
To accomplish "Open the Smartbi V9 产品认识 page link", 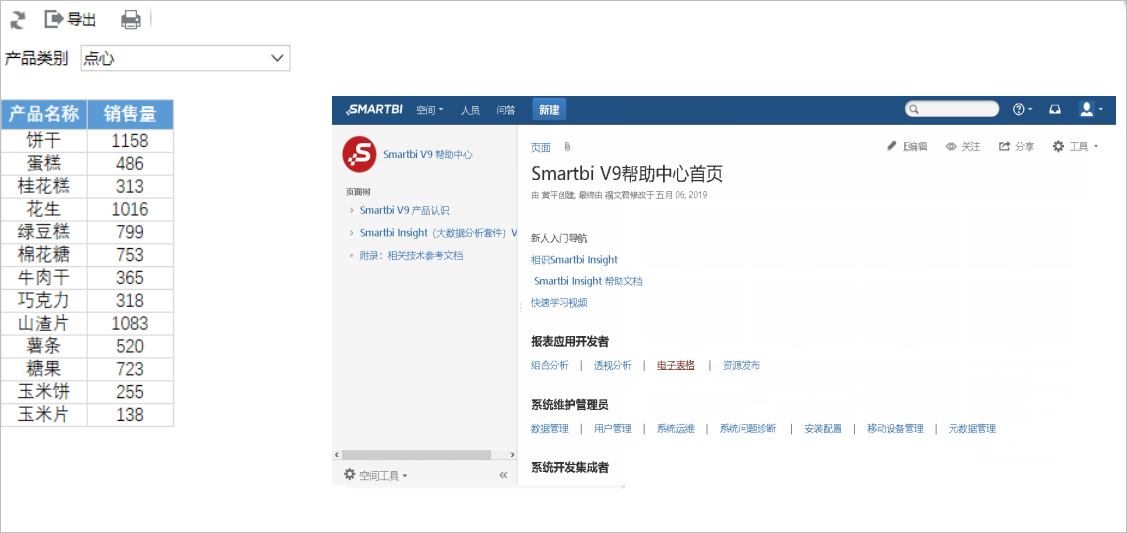I will point(404,210).
